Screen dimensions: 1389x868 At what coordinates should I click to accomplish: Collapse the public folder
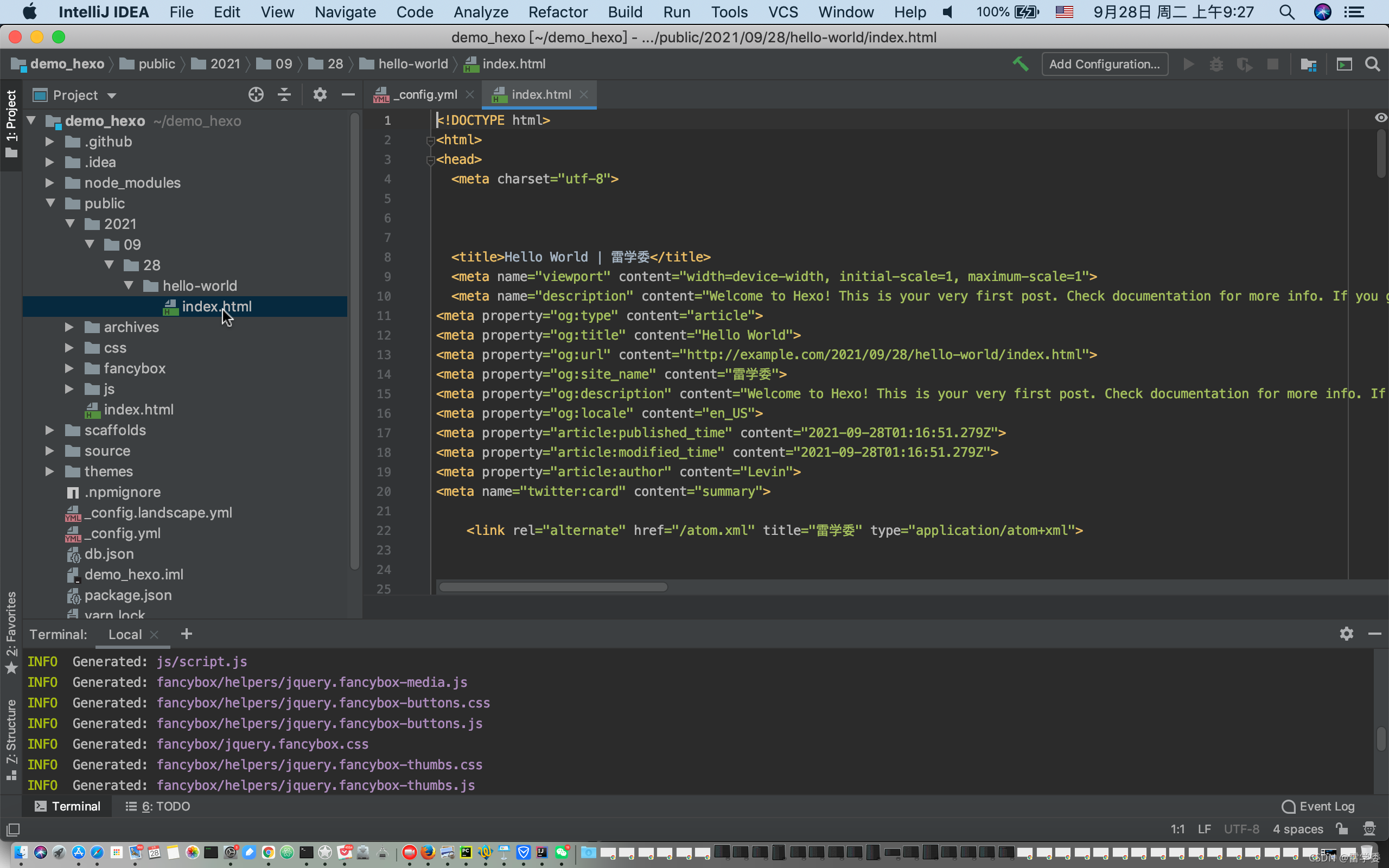pyautogui.click(x=50, y=203)
